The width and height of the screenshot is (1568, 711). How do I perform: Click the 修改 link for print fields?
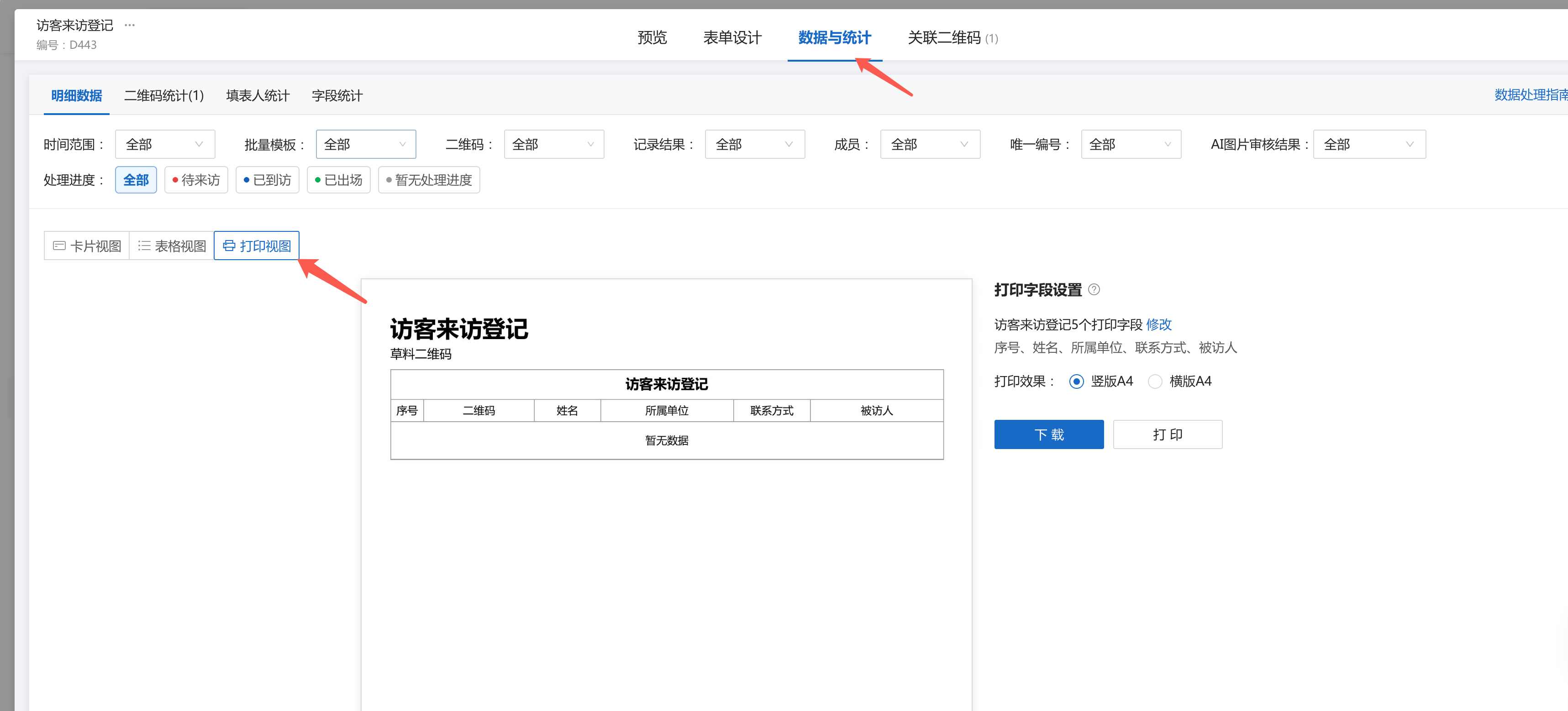click(1159, 324)
